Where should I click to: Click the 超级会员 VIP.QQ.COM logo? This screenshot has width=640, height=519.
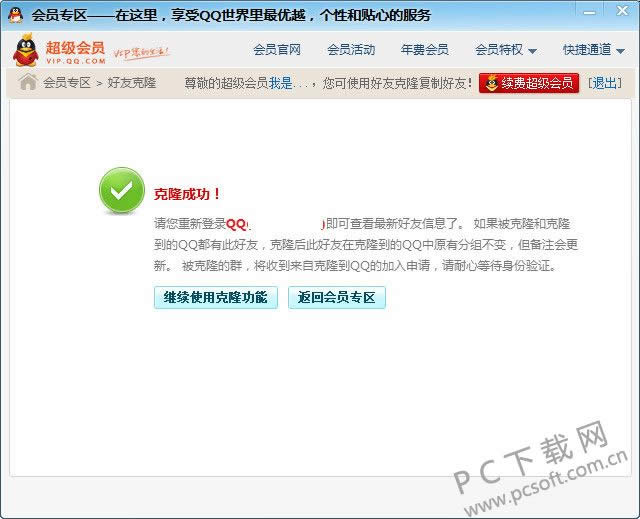[59, 50]
